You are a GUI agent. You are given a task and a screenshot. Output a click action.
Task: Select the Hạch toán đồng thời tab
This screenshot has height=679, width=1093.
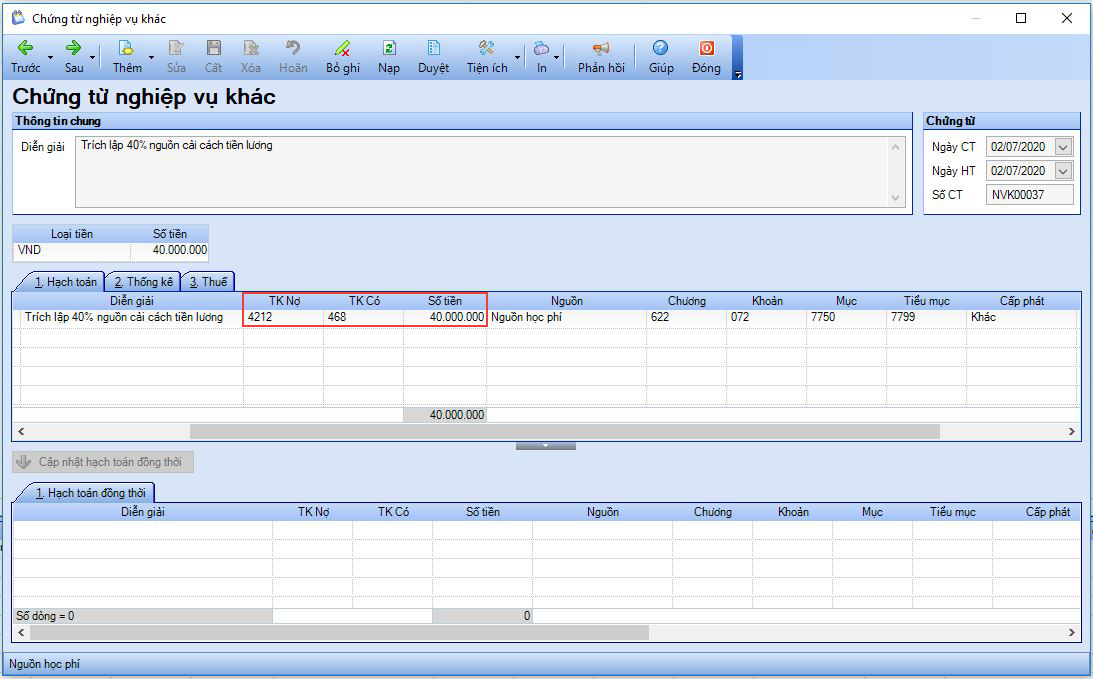tap(90, 493)
